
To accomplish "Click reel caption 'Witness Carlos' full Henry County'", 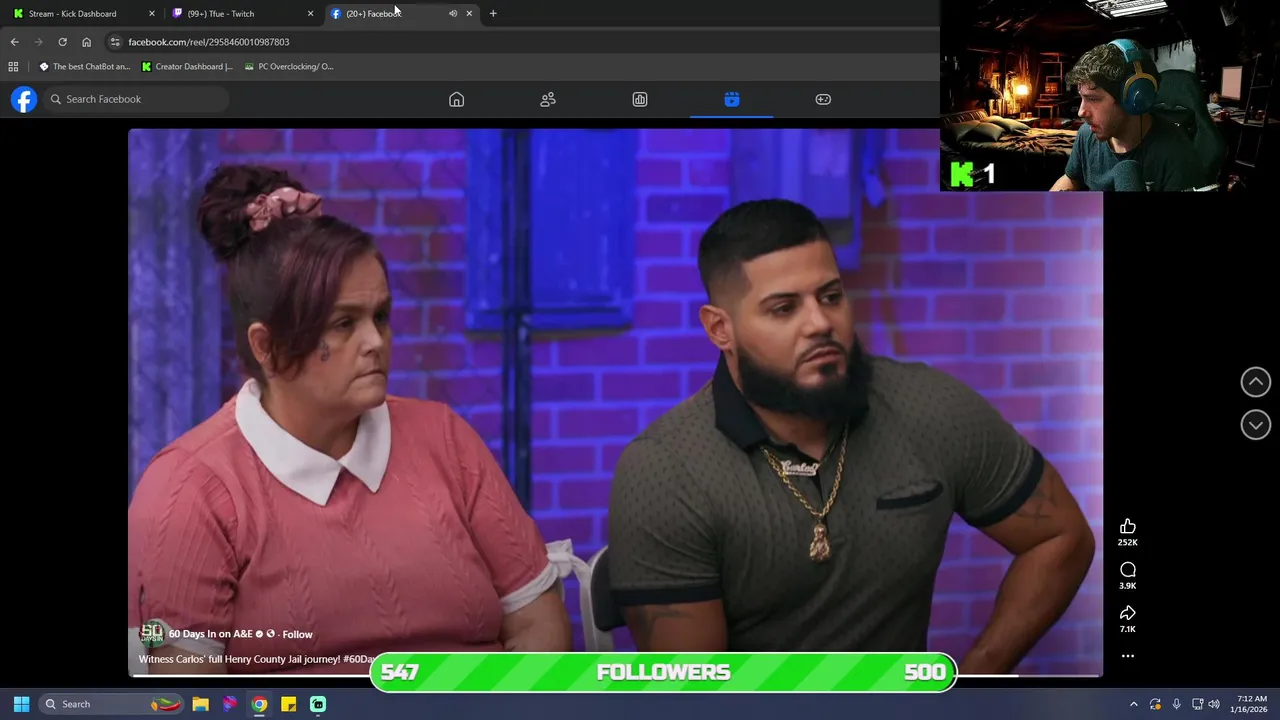I will (x=256, y=659).
